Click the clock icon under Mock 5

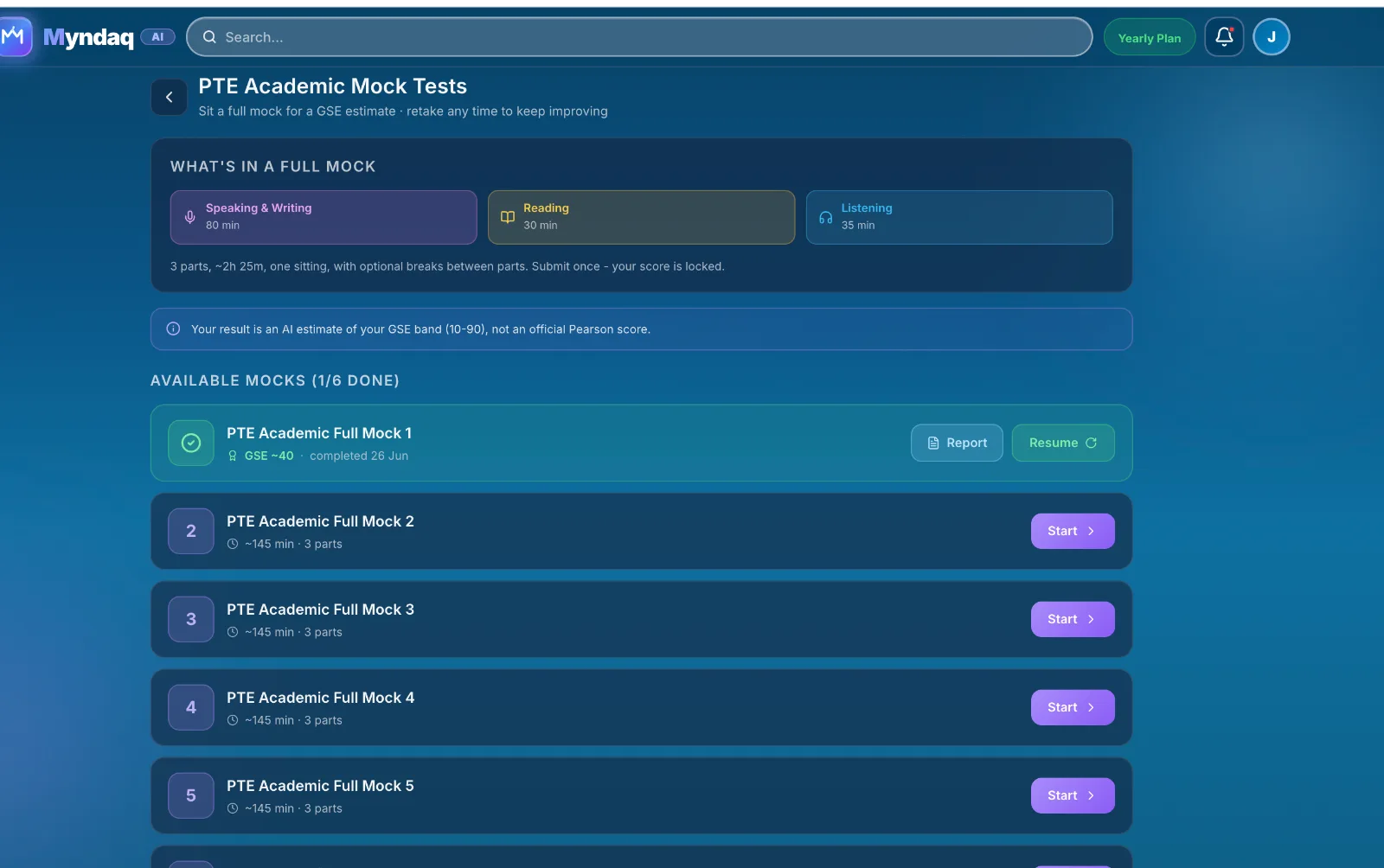233,808
